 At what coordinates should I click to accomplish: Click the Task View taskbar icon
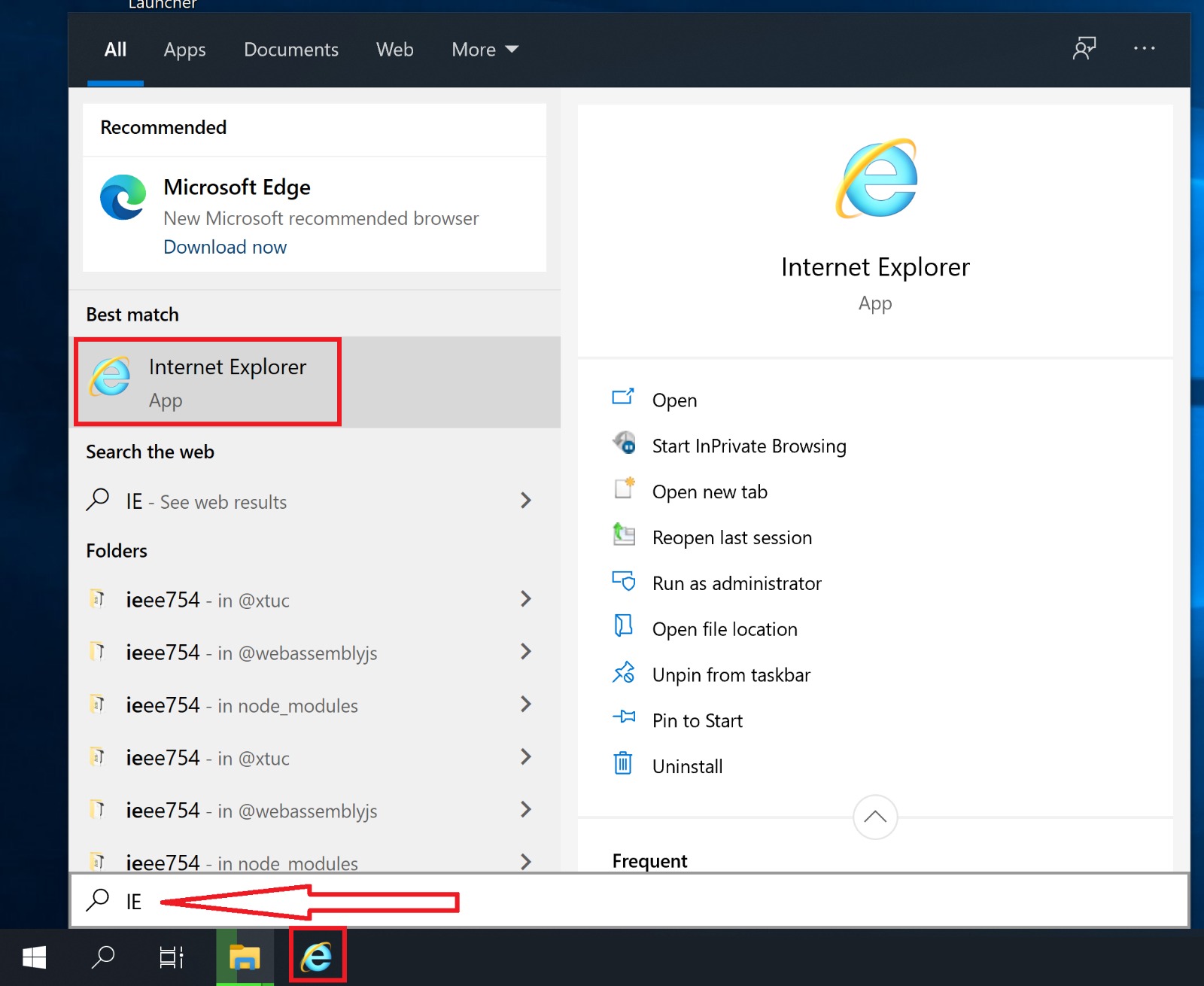tap(172, 957)
